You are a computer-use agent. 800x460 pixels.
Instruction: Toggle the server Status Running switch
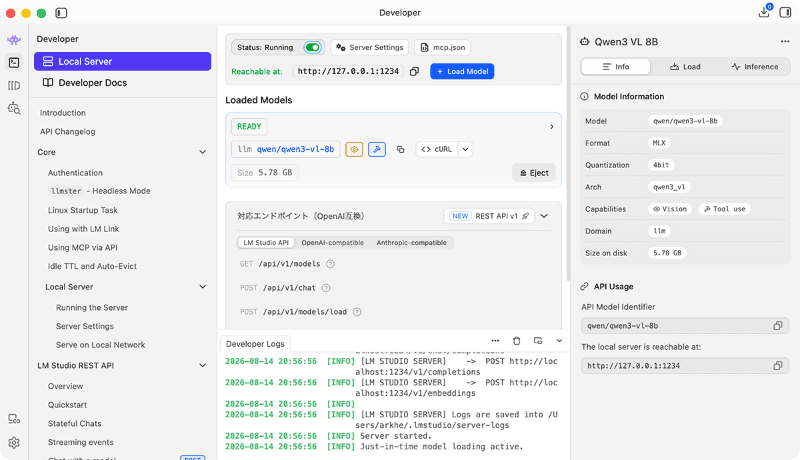tap(312, 47)
